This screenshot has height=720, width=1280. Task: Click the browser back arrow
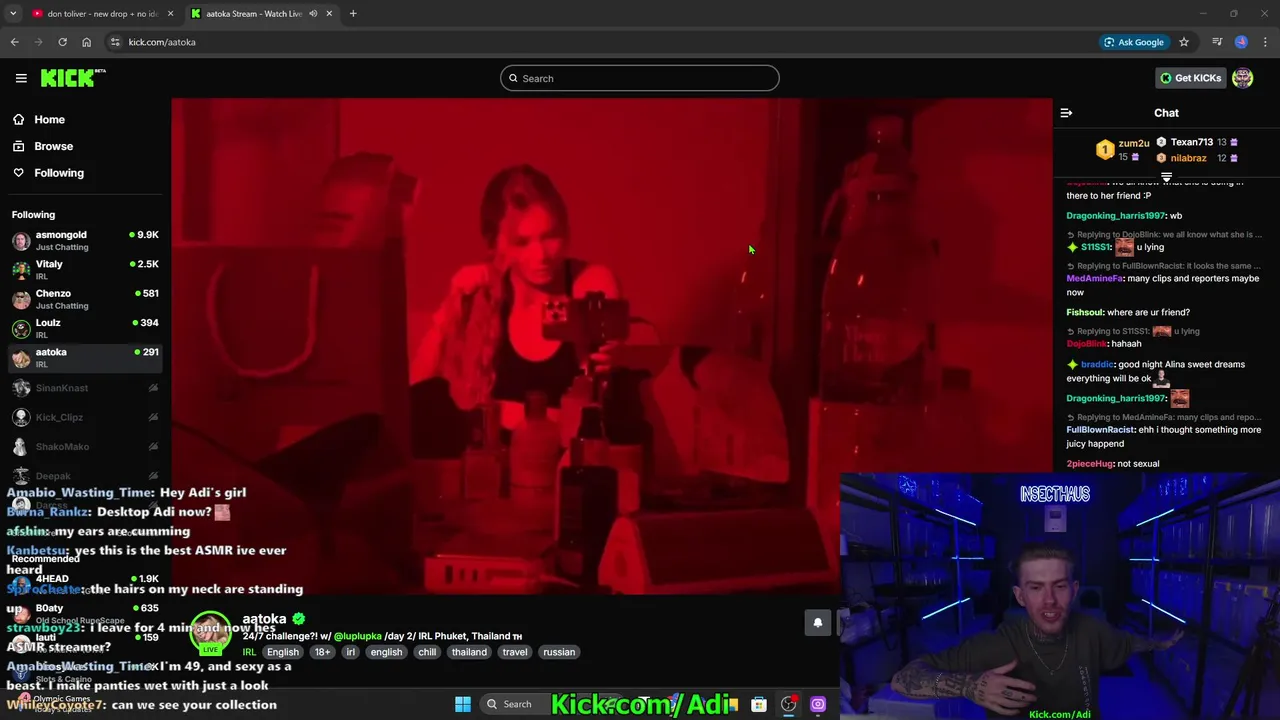click(14, 42)
